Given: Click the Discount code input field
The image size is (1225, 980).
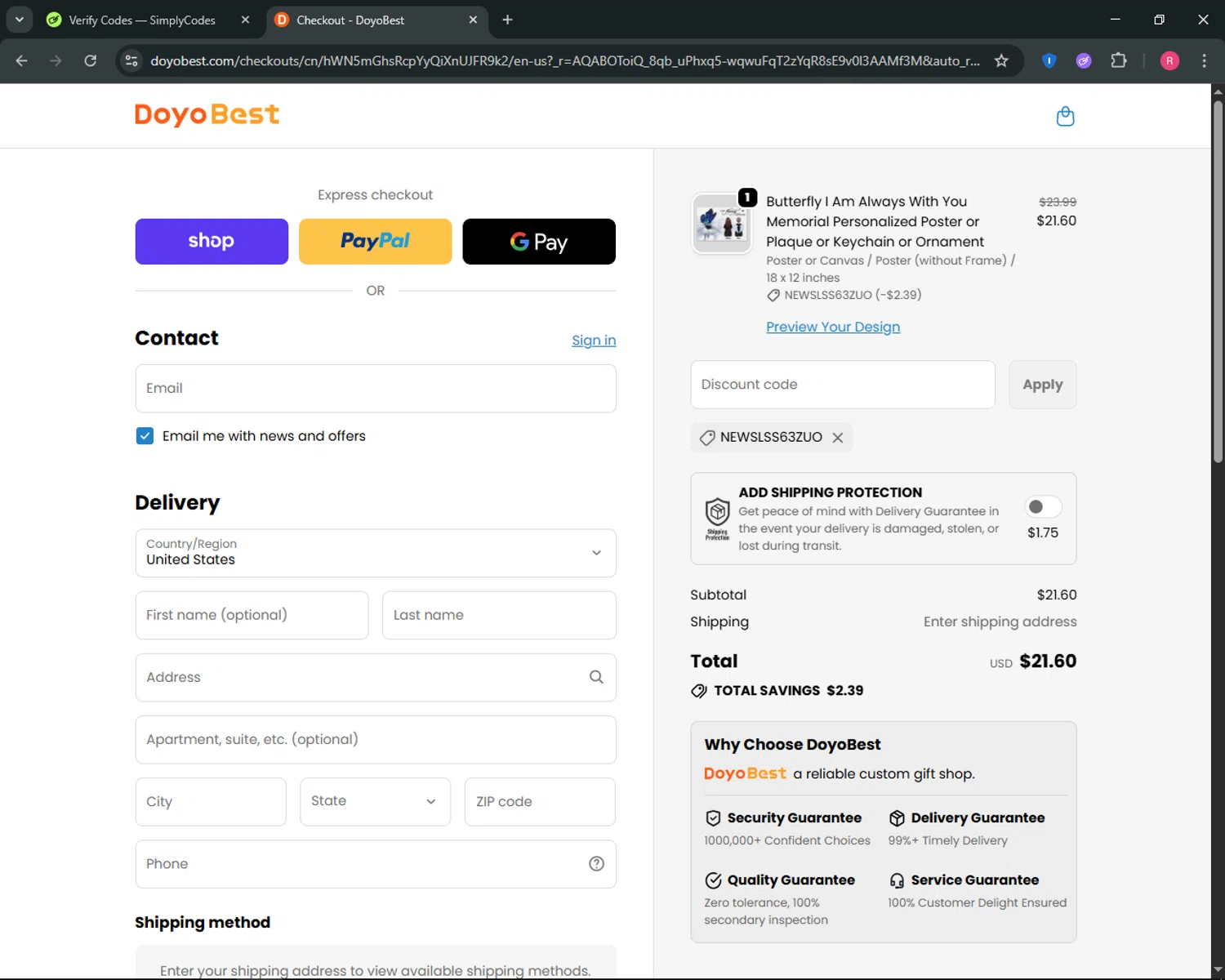Looking at the screenshot, I should (843, 385).
